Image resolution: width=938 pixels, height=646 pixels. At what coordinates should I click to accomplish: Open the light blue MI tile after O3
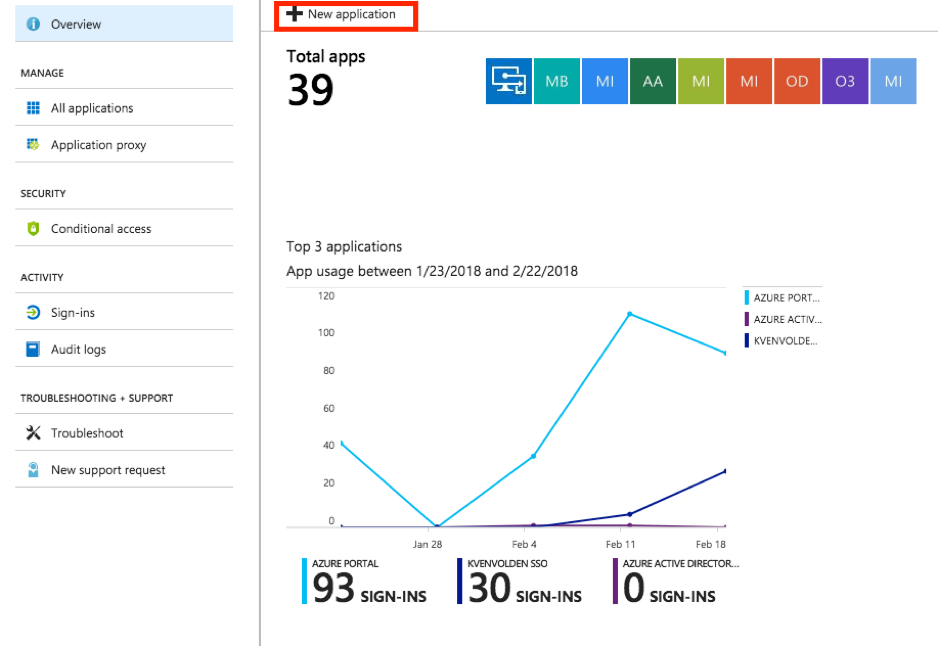click(893, 81)
